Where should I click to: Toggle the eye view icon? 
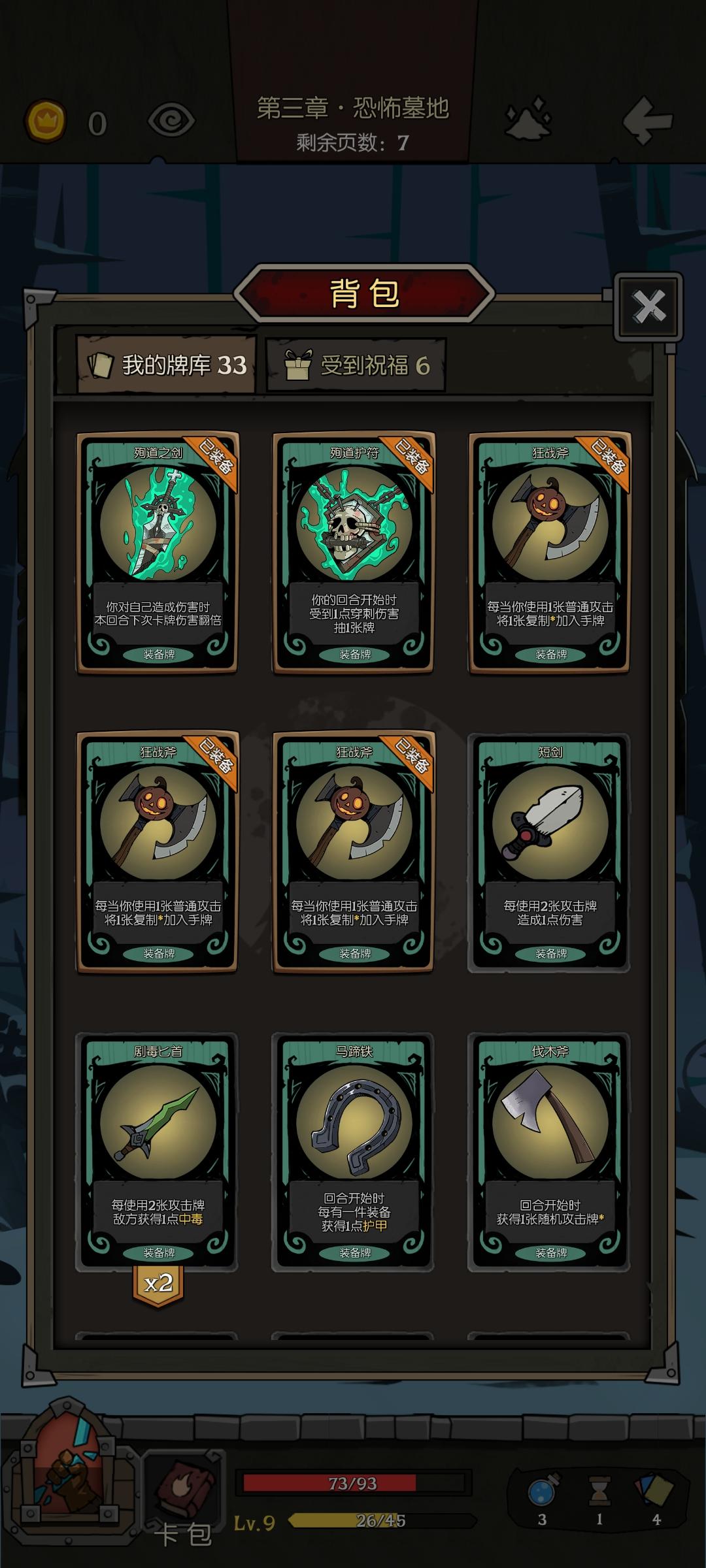click(171, 120)
